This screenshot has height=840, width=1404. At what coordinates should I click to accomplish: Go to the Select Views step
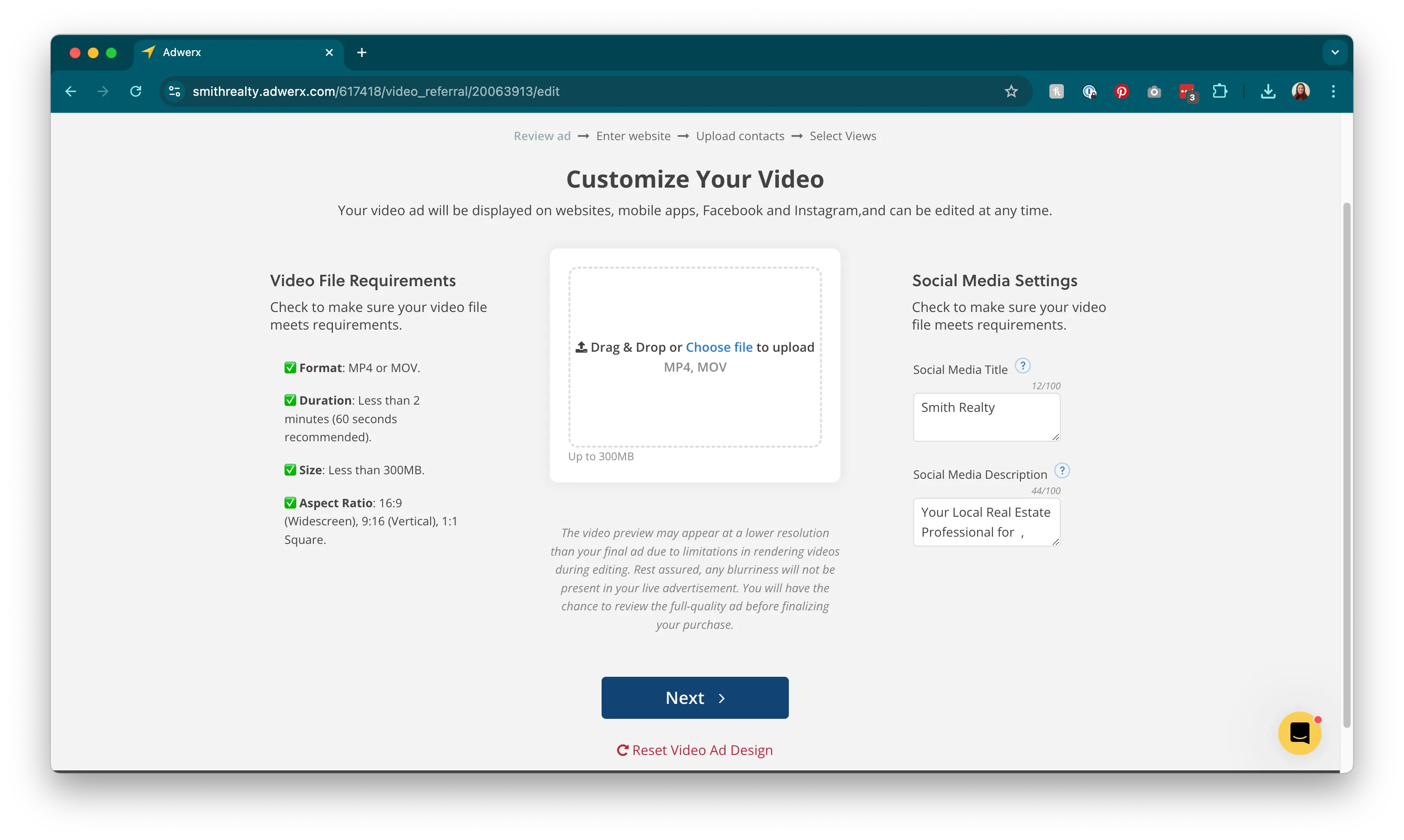842,136
